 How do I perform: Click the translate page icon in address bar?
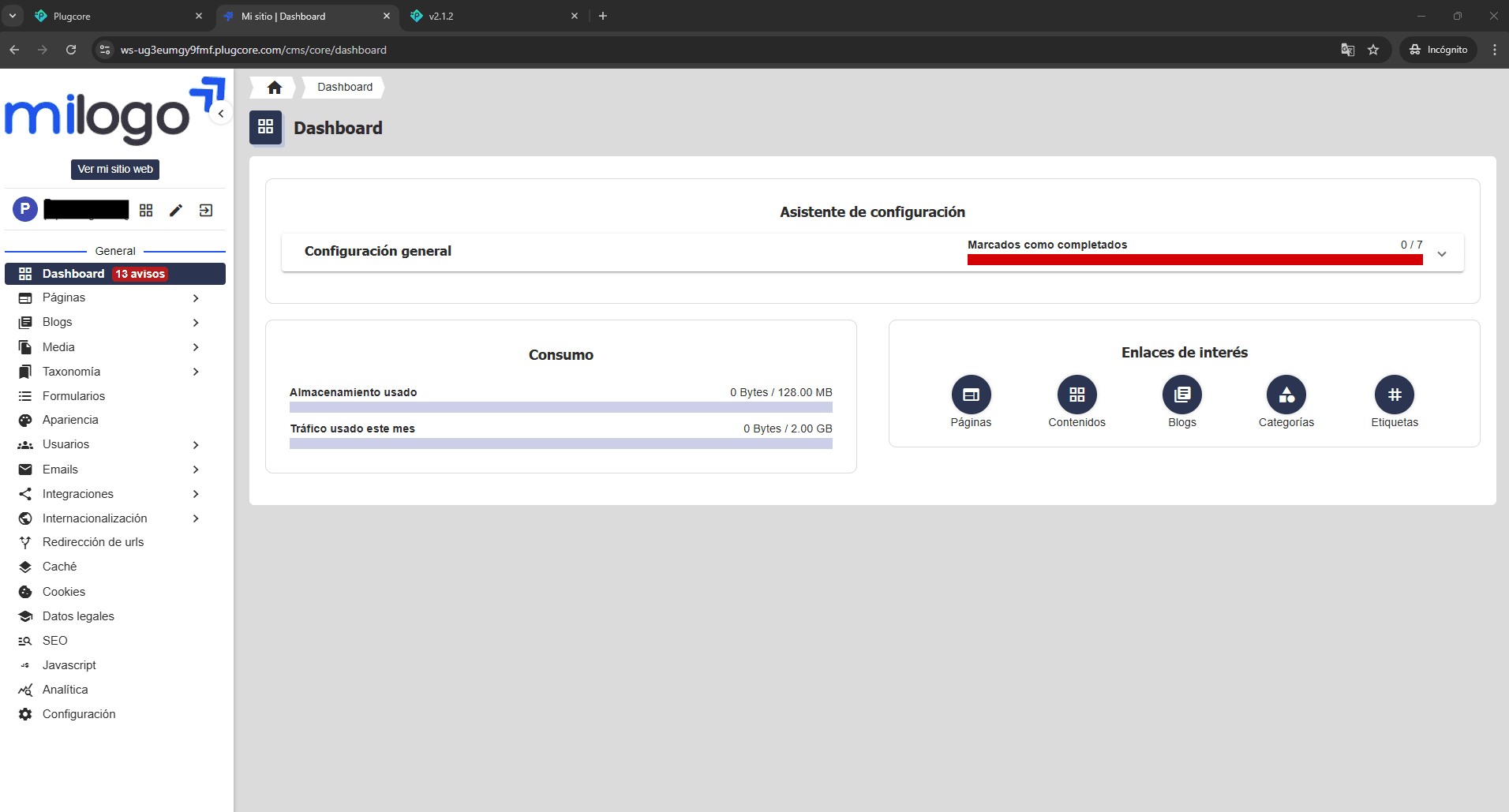click(1348, 50)
